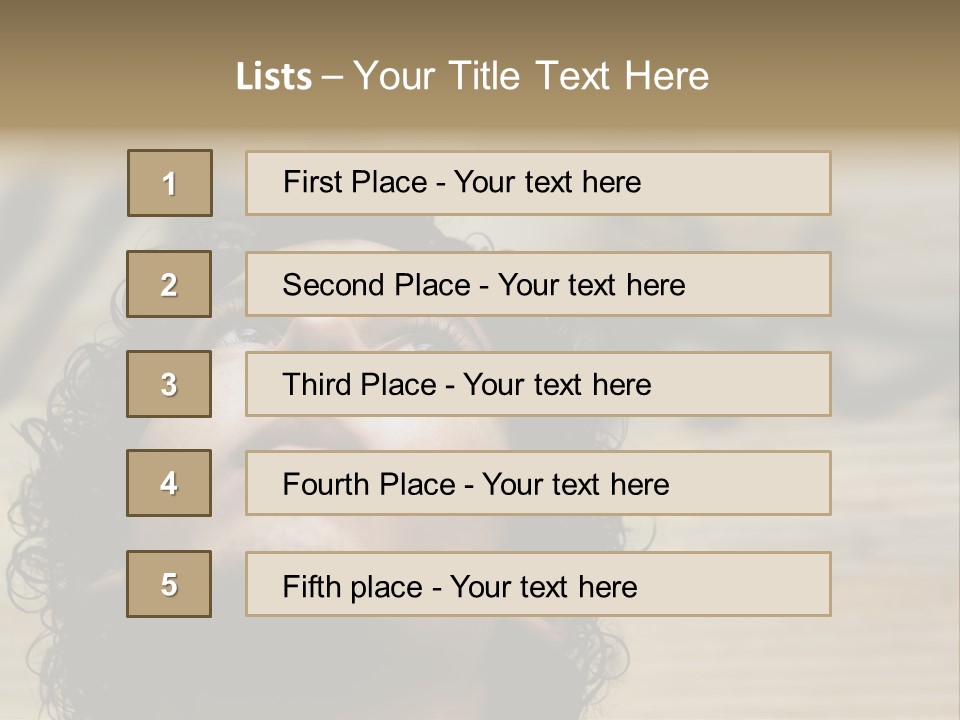
Task: Click the number 1 box
Action: [x=170, y=183]
